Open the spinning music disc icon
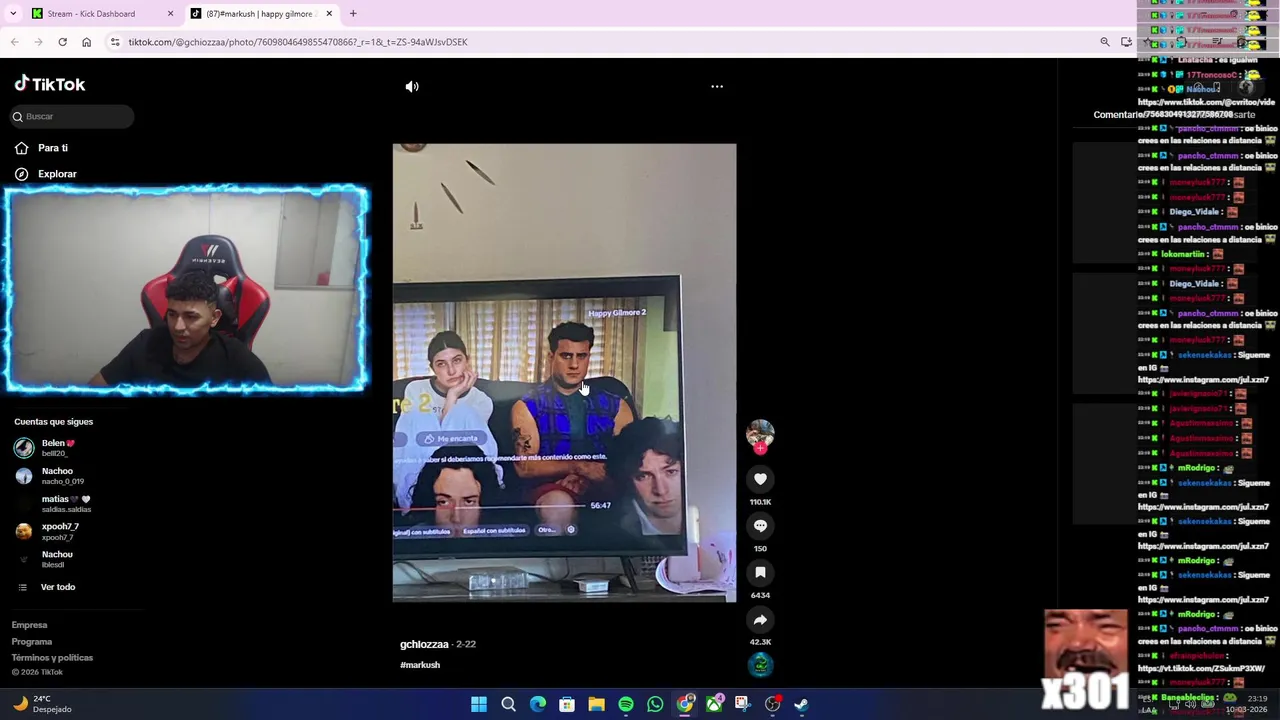The image size is (1280, 720). coord(760,664)
